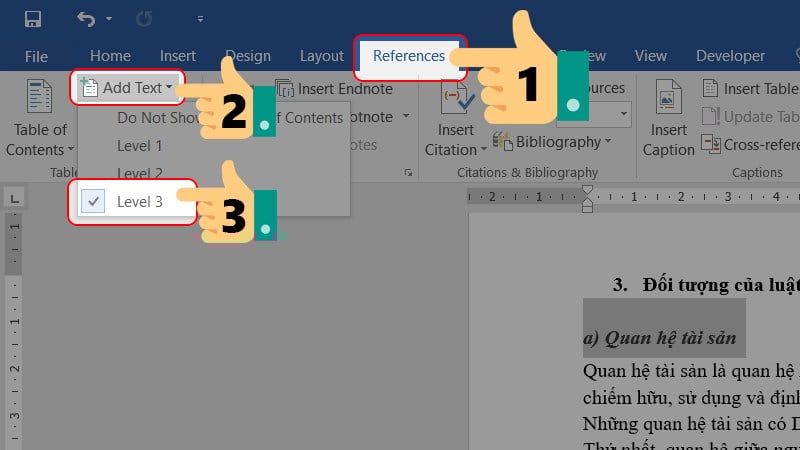This screenshot has width=800, height=450.
Task: Switch to the Insert tab
Action: (x=178, y=56)
